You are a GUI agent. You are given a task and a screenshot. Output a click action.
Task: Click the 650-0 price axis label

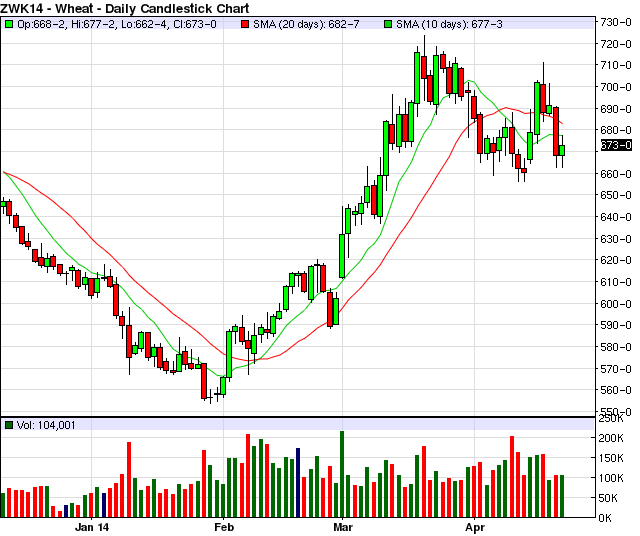[x=616, y=195]
